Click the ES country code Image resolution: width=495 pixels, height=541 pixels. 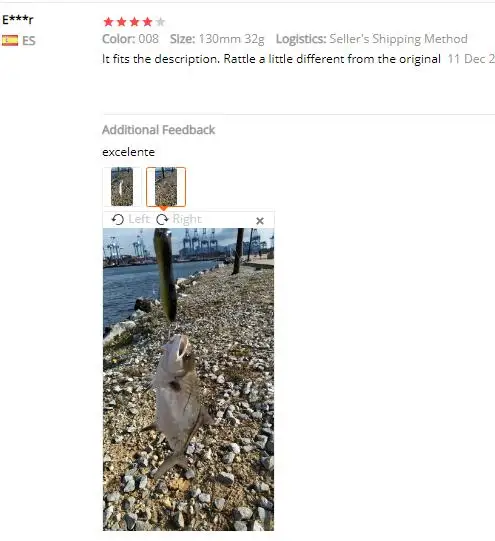pyautogui.click(x=29, y=41)
